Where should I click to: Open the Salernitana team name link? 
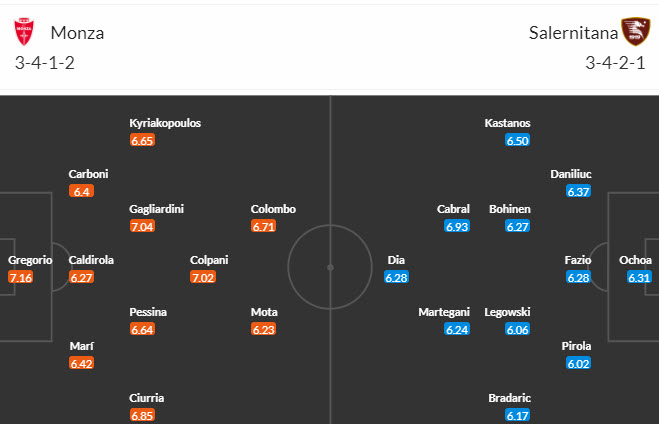[x=570, y=33]
